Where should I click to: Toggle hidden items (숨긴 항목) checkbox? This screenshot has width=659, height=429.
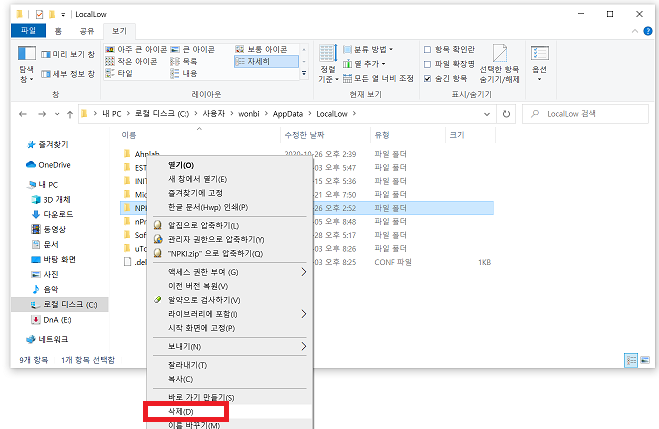click(x=427, y=79)
